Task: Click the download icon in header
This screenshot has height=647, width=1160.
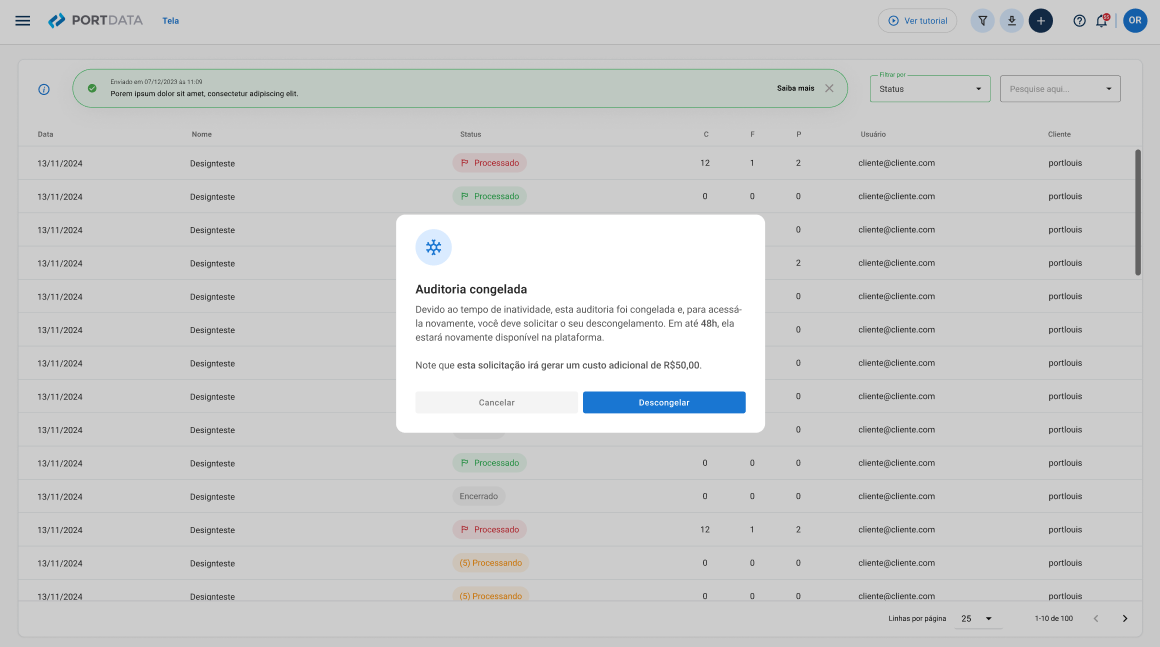Action: tap(1012, 20)
